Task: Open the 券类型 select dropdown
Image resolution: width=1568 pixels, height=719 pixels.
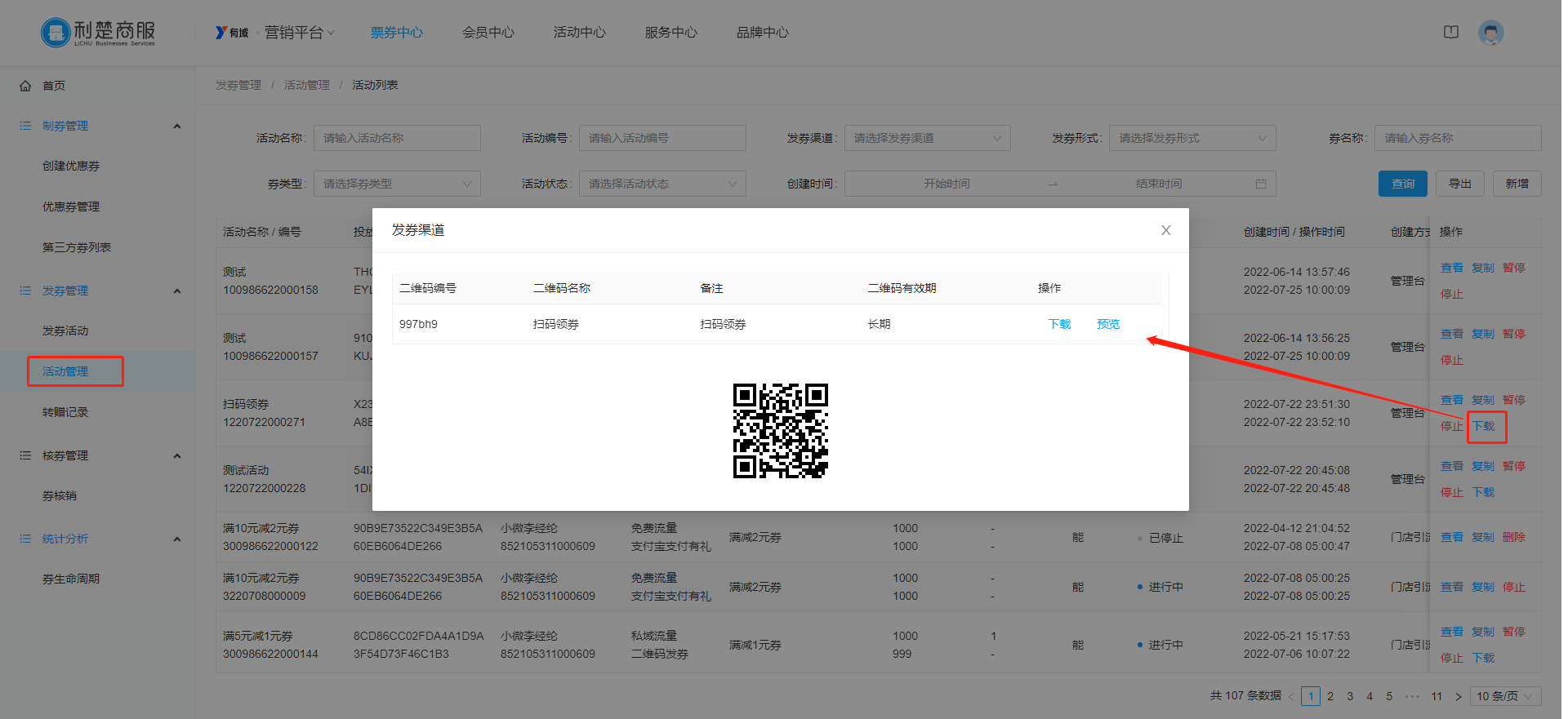Action: tap(397, 184)
